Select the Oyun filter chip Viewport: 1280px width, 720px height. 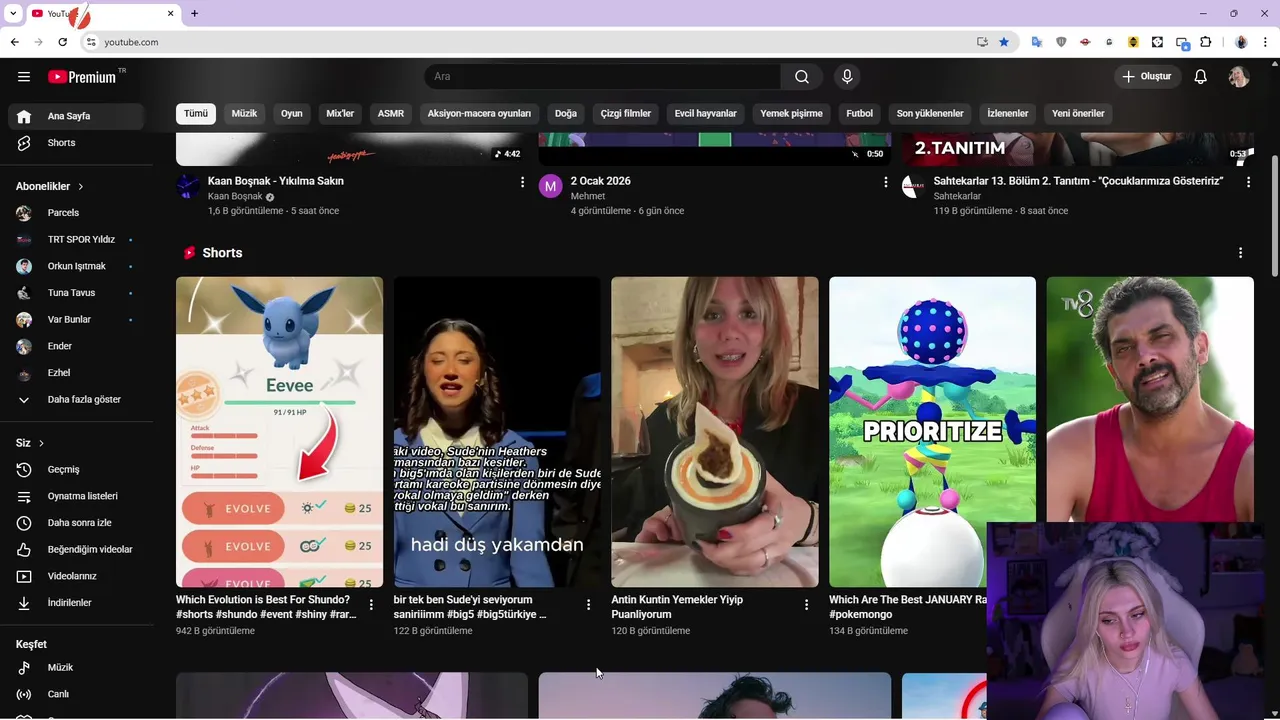[291, 114]
